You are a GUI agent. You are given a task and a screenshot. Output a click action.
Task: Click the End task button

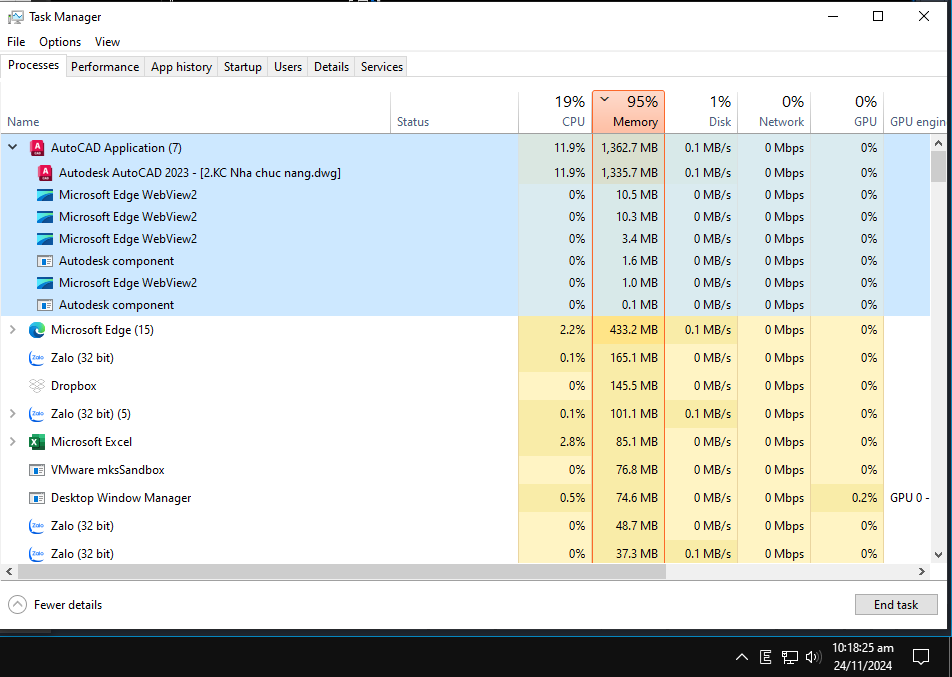(896, 605)
